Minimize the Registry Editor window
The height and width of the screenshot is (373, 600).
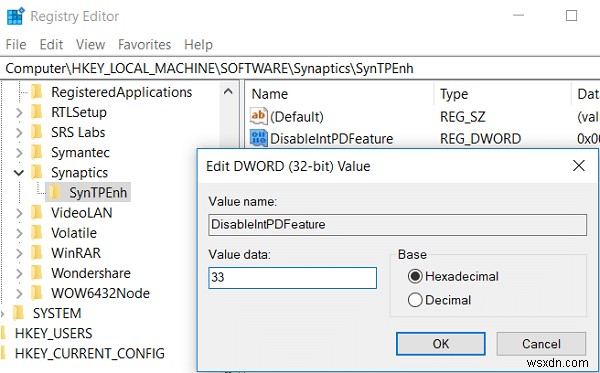pyautogui.click(x=518, y=16)
